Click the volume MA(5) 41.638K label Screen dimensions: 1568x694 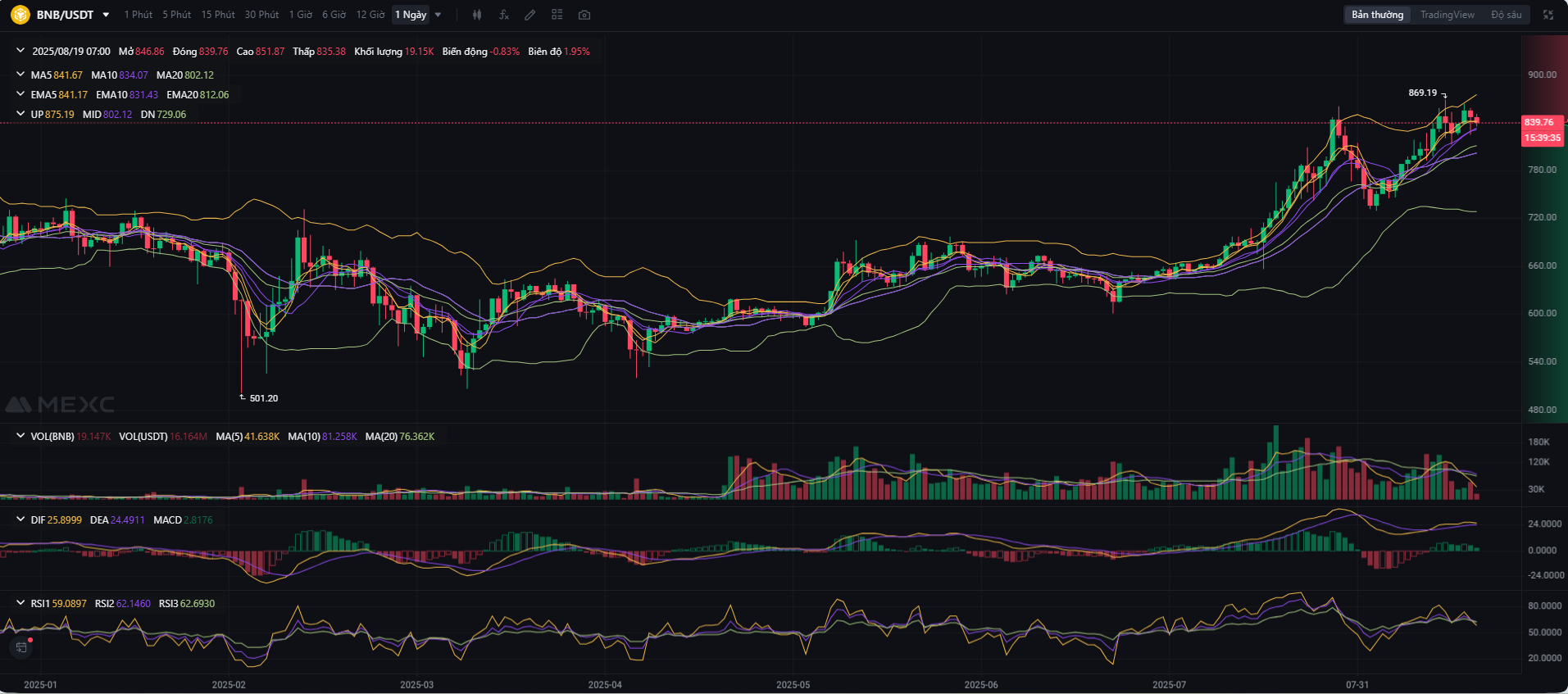click(248, 436)
